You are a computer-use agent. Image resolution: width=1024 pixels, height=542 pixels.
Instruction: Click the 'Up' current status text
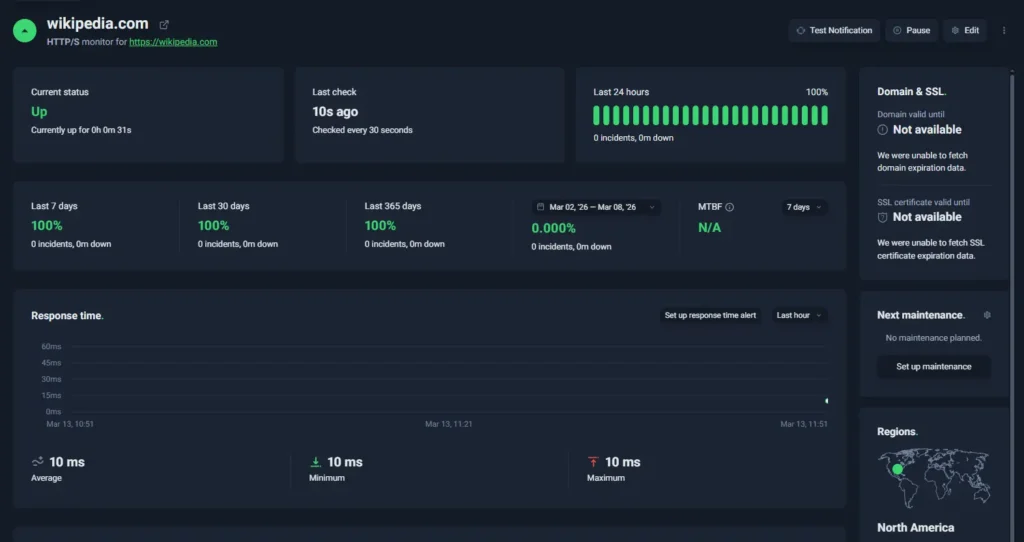tap(39, 112)
